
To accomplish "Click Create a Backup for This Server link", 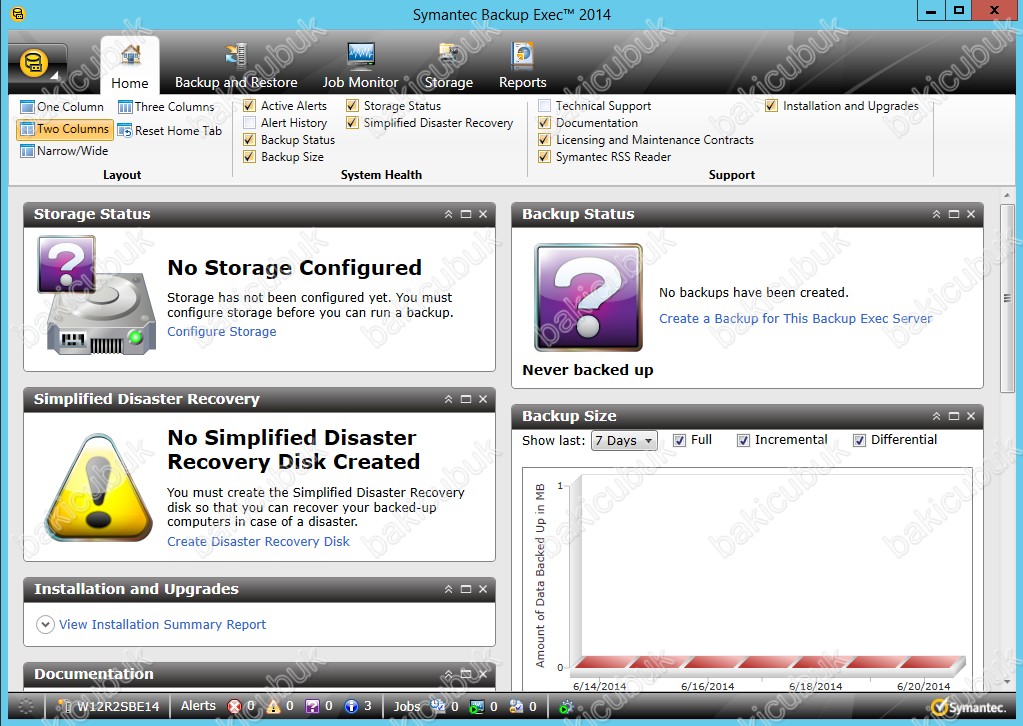I will (x=795, y=318).
